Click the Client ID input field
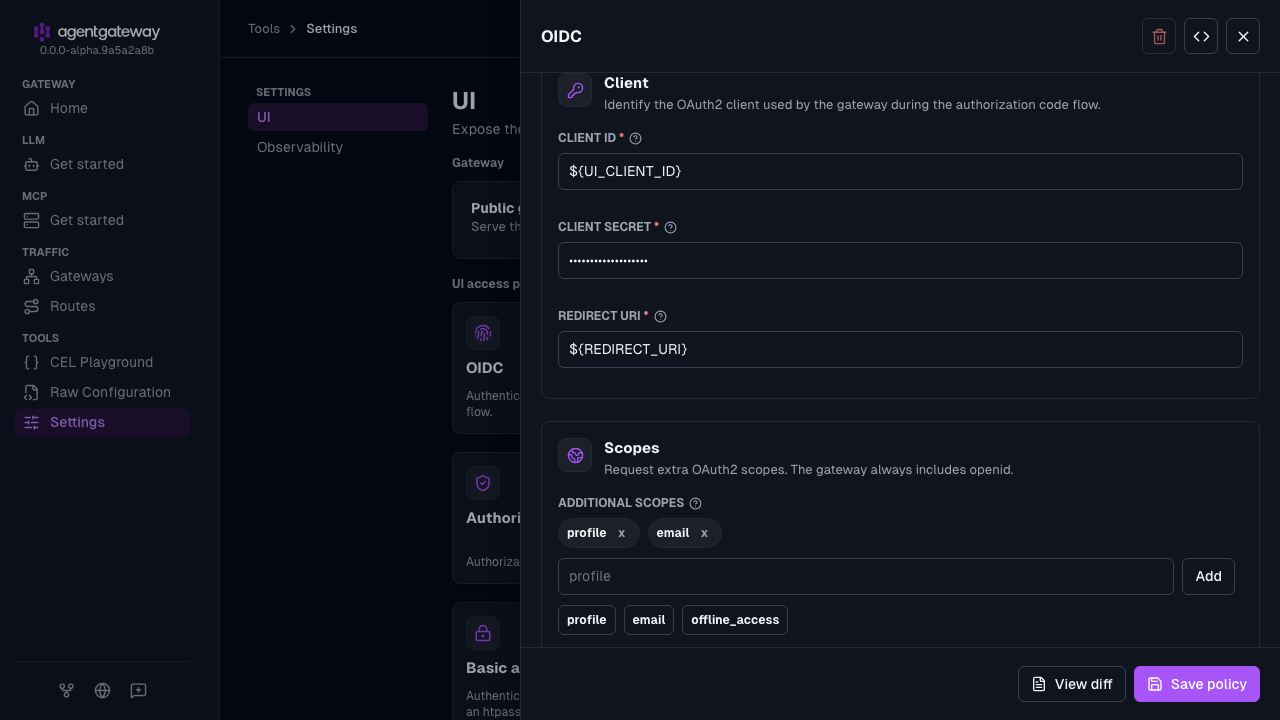This screenshot has width=1280, height=720. pyautogui.click(x=900, y=171)
